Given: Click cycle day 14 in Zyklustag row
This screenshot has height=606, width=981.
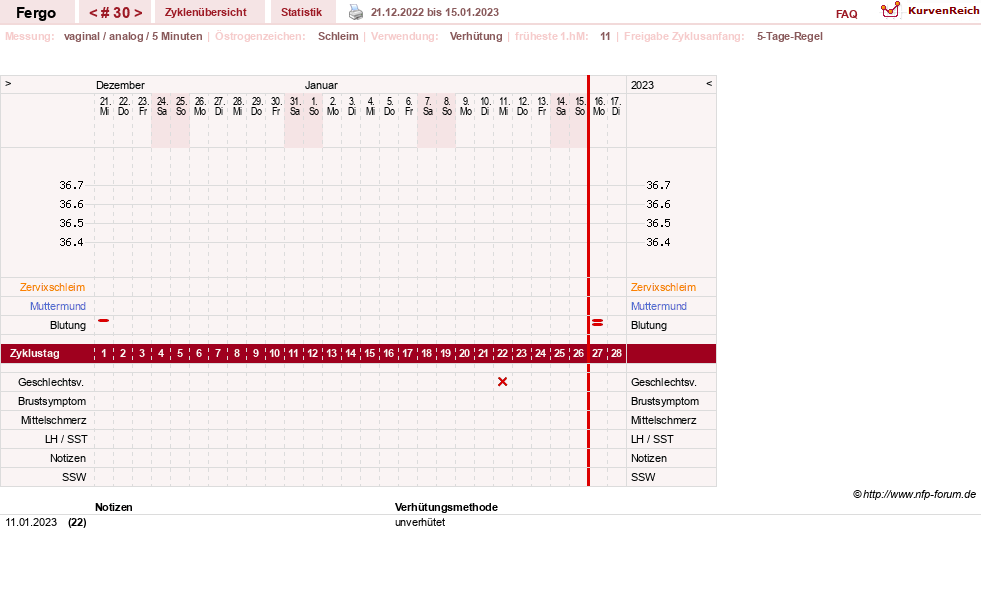Looking at the screenshot, I should (x=350, y=353).
